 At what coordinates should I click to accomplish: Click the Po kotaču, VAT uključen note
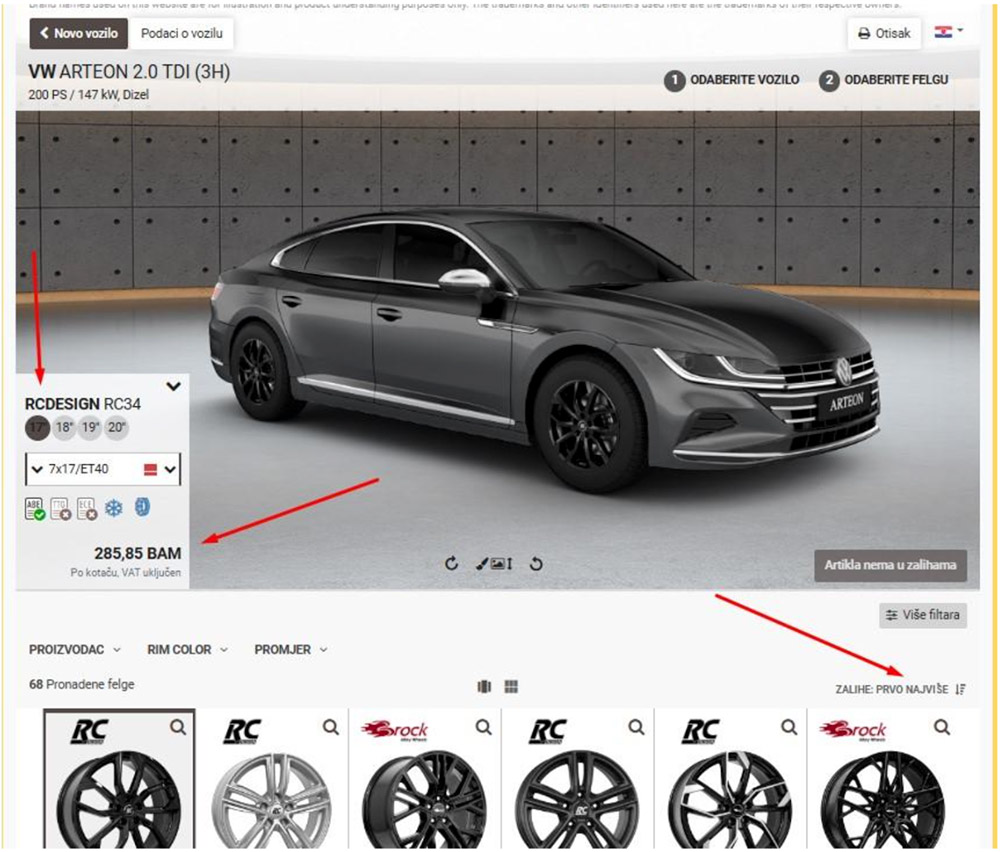point(126,573)
